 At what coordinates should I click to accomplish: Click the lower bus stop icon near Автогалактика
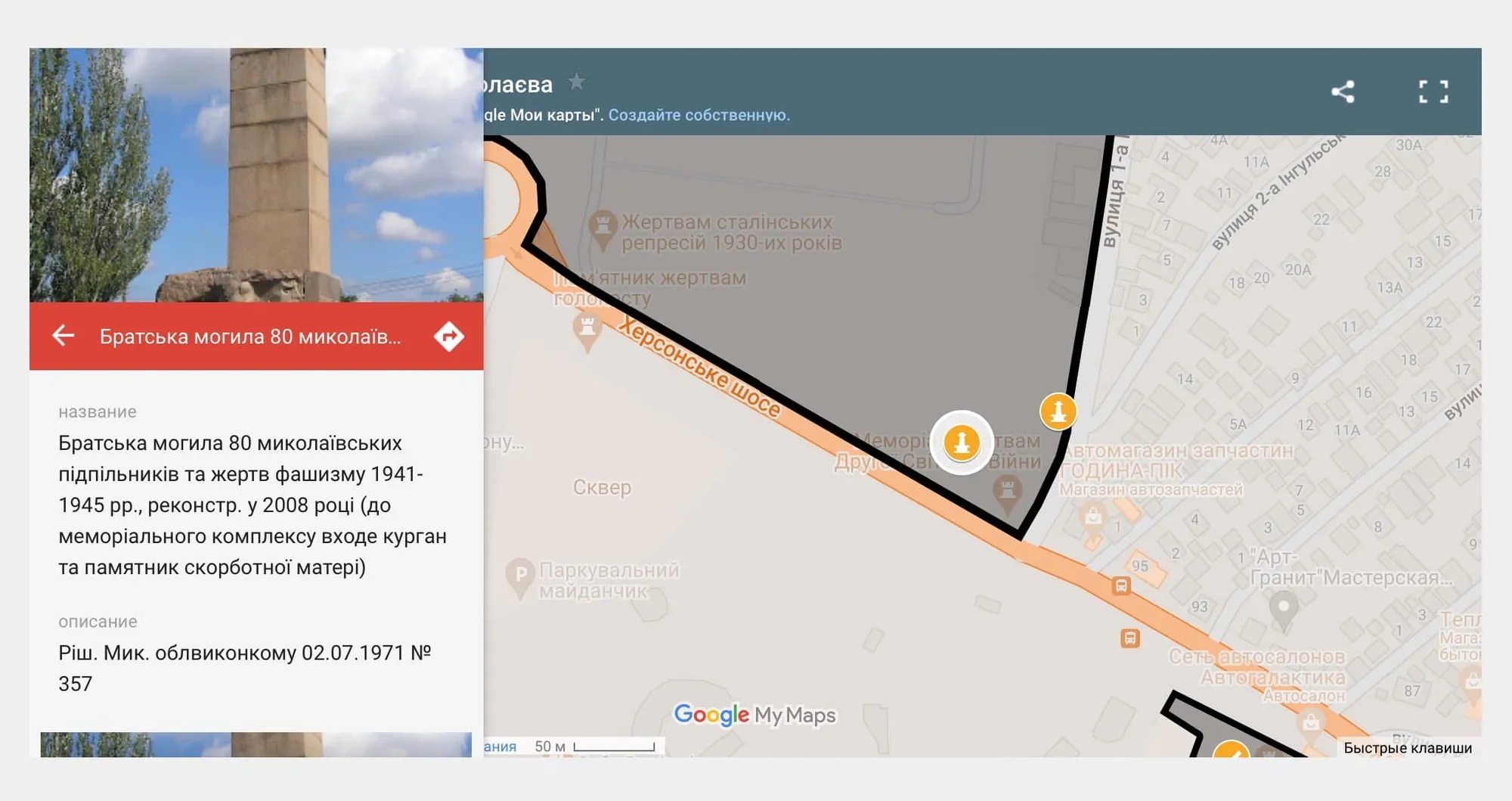[x=1129, y=638]
